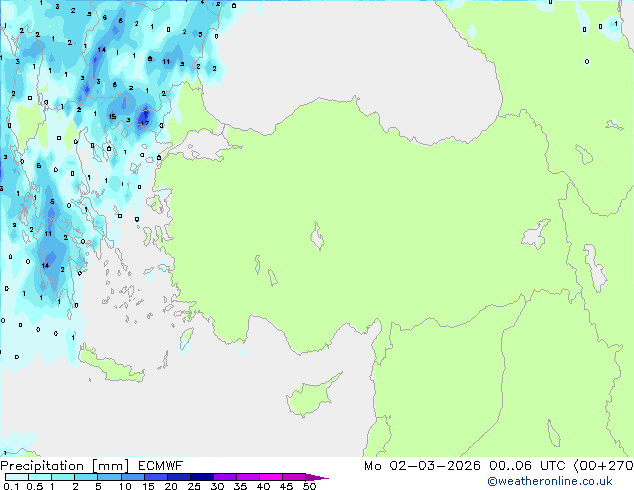The width and height of the screenshot is (634, 490).
Task: Choose the 20–25 mm legend color box
Action: [x=178, y=477]
